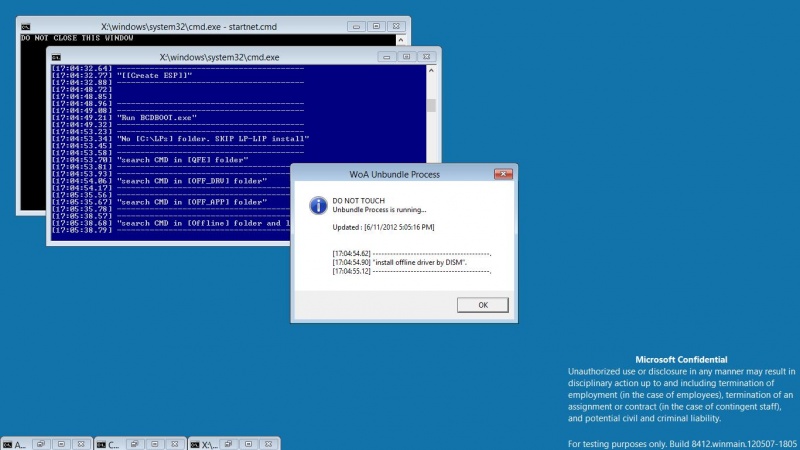This screenshot has height=450, width=800.
Task: Restore the minimized "C..." console window
Action: tap(135, 444)
